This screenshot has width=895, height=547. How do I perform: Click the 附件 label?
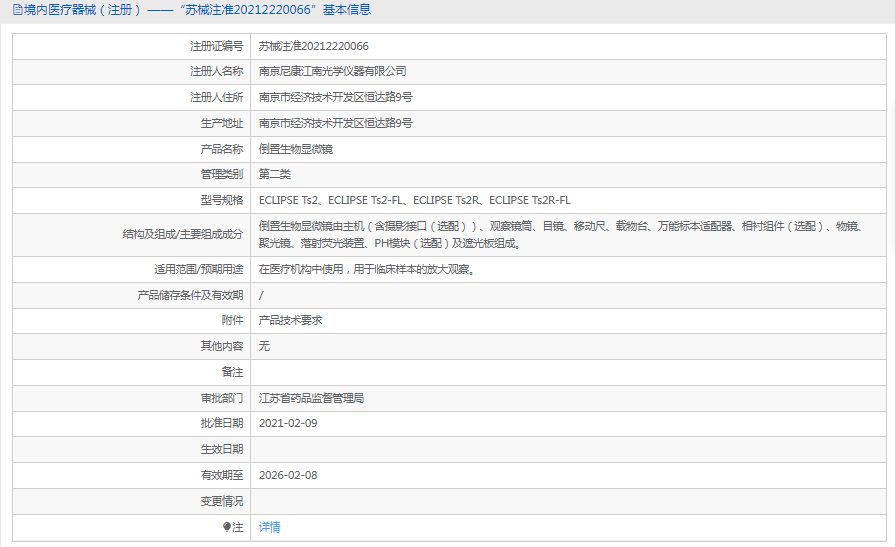pos(232,320)
